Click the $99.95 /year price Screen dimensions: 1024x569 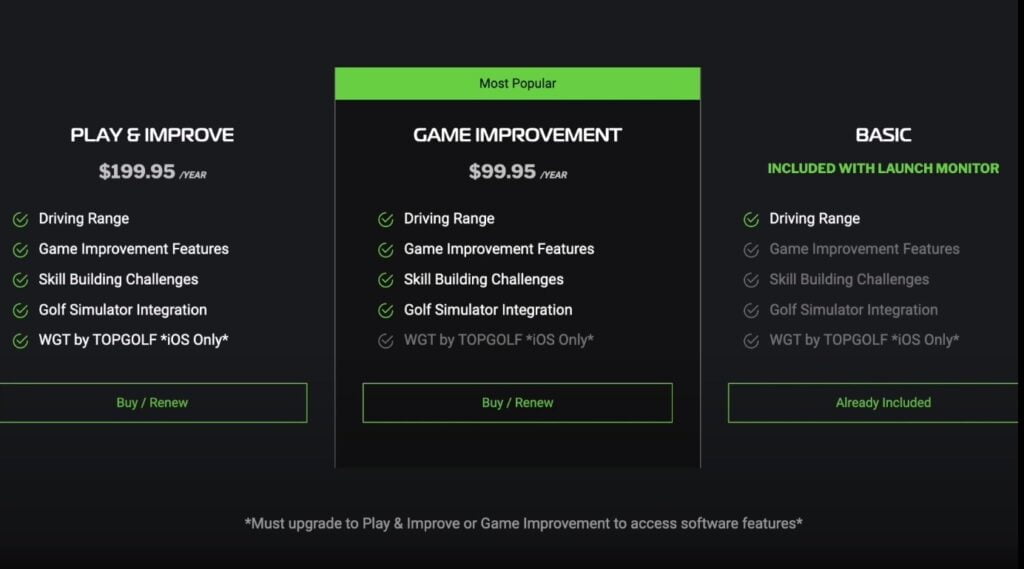coord(518,172)
